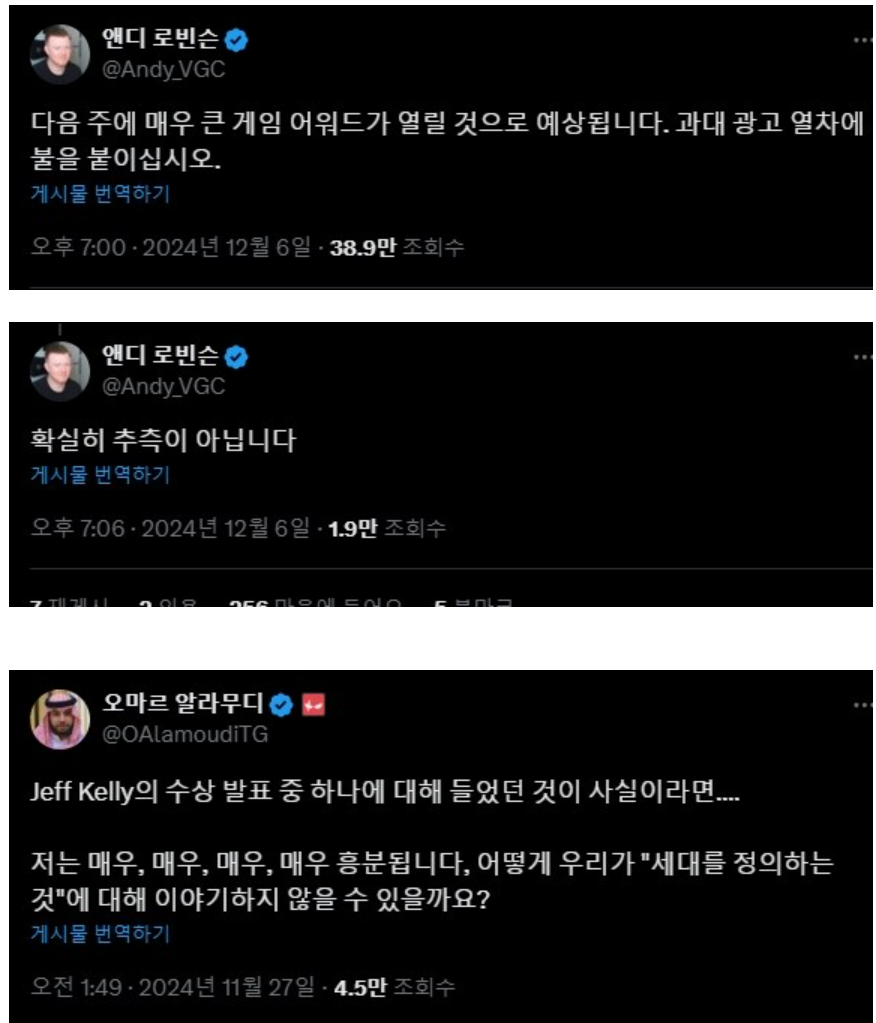Click the 오후 7:06 timestamp on second tweet
This screenshot has width=876, height=1023.
click(170, 528)
